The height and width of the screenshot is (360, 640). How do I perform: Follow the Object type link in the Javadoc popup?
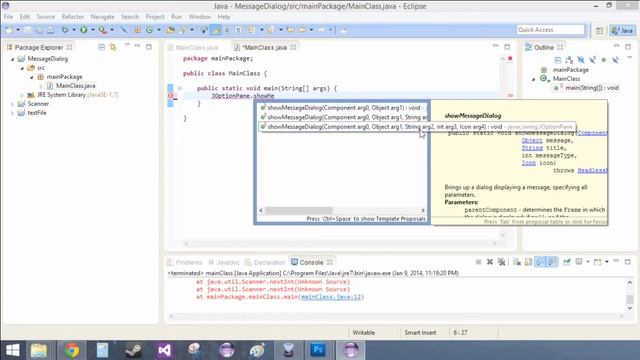532,140
